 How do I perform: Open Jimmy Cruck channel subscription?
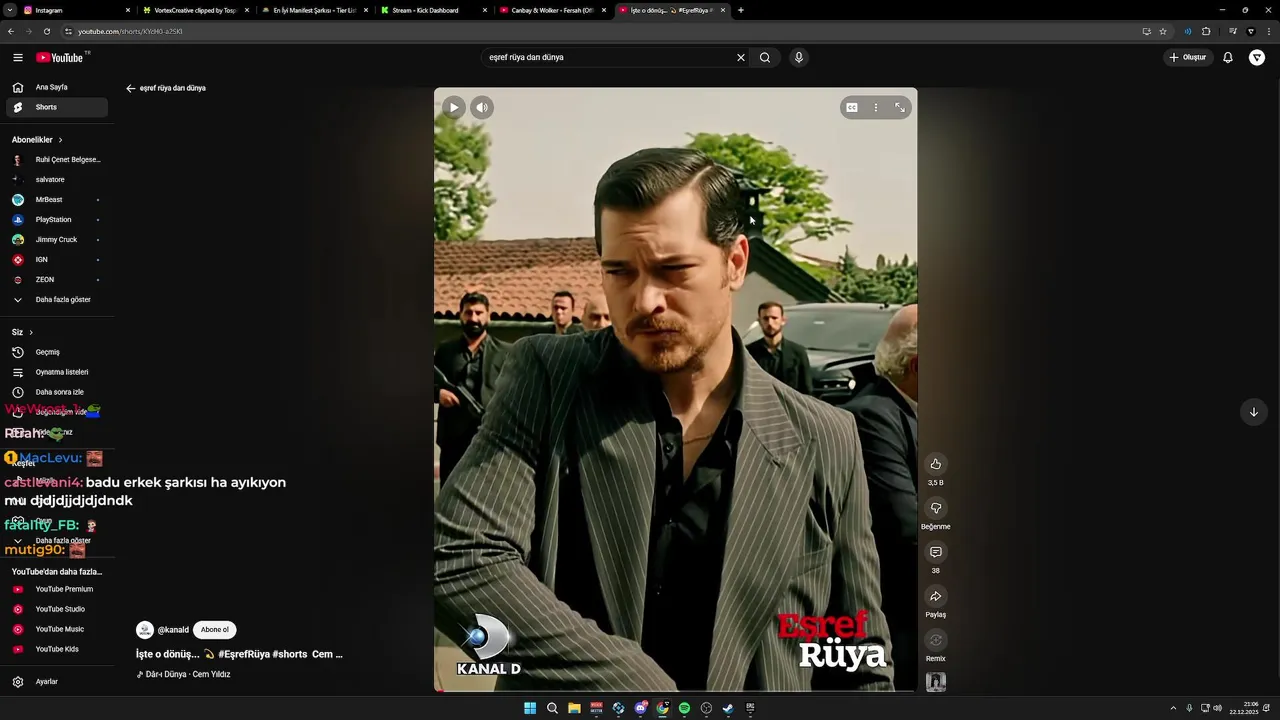pos(57,240)
